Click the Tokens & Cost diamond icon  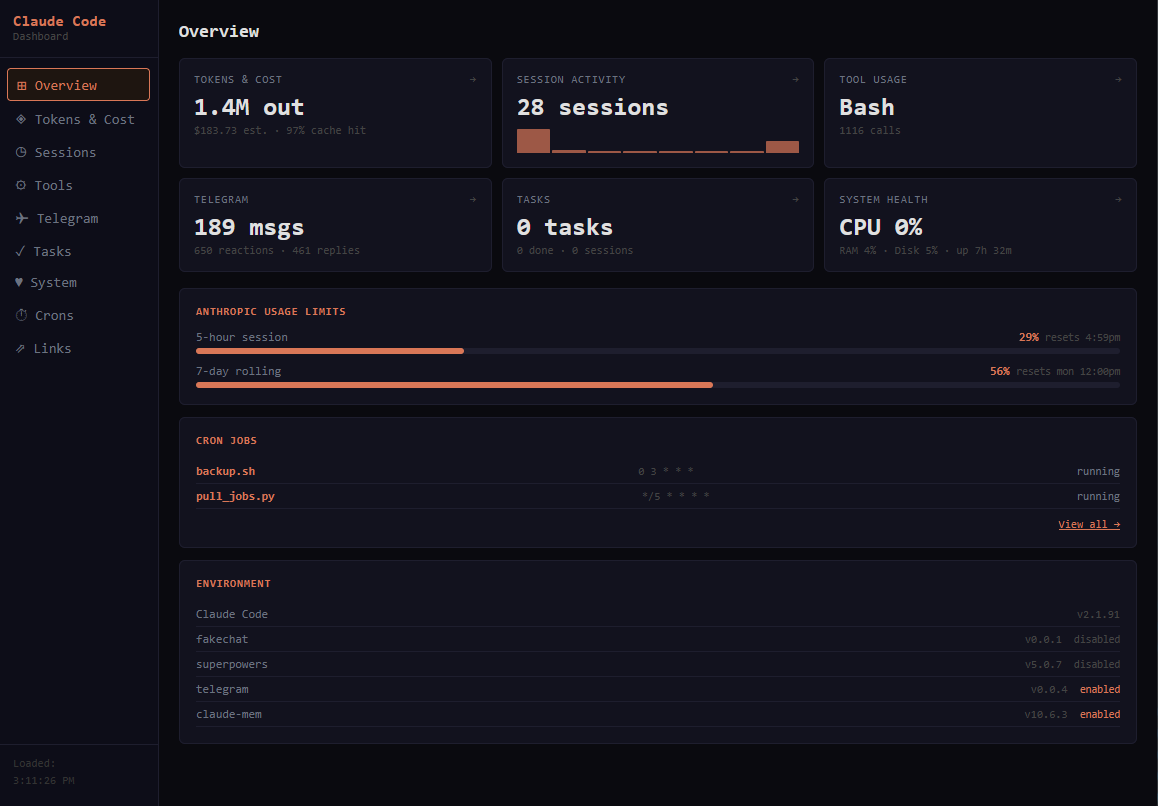click(21, 119)
